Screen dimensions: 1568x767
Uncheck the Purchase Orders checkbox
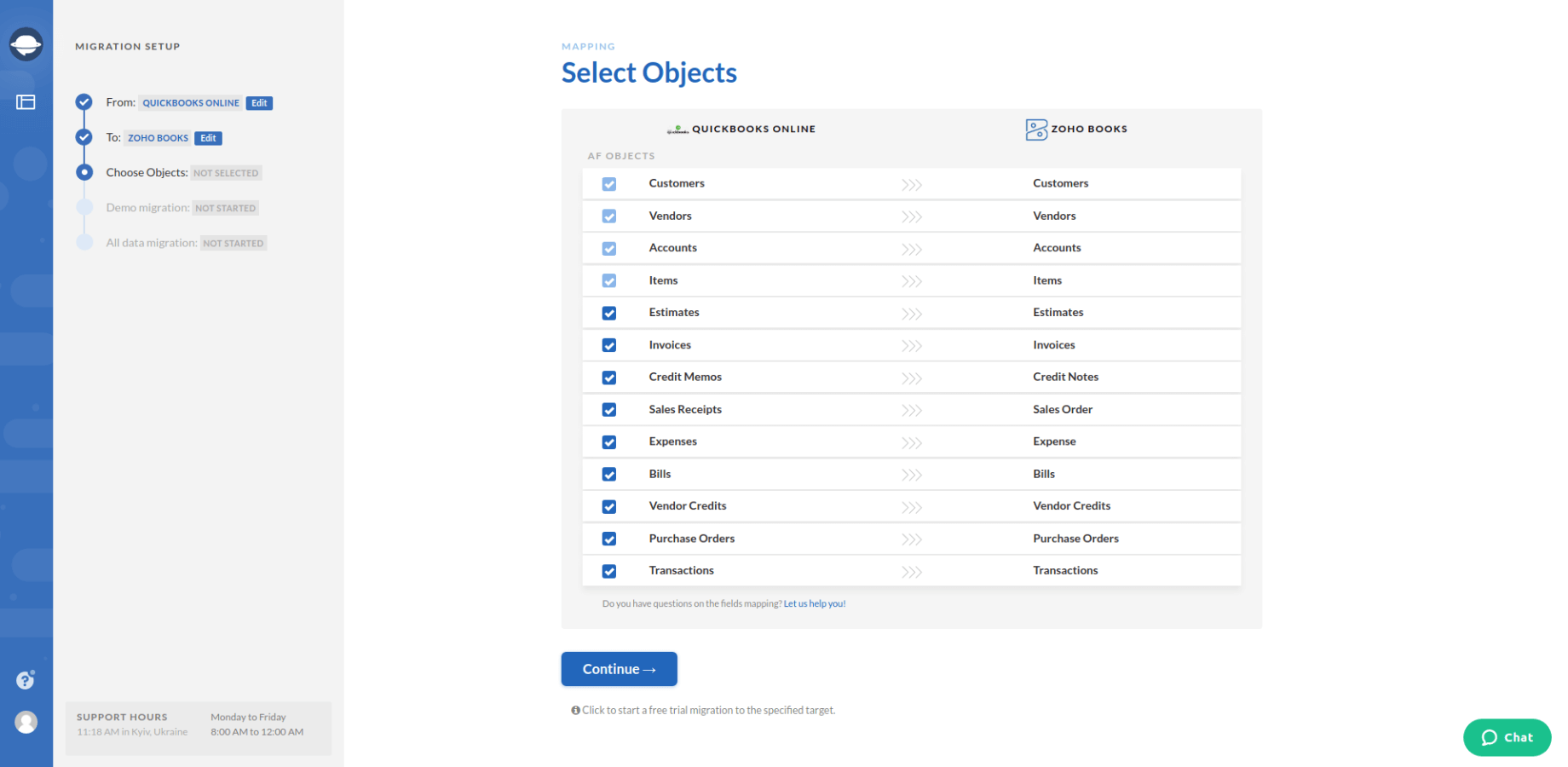[609, 539]
